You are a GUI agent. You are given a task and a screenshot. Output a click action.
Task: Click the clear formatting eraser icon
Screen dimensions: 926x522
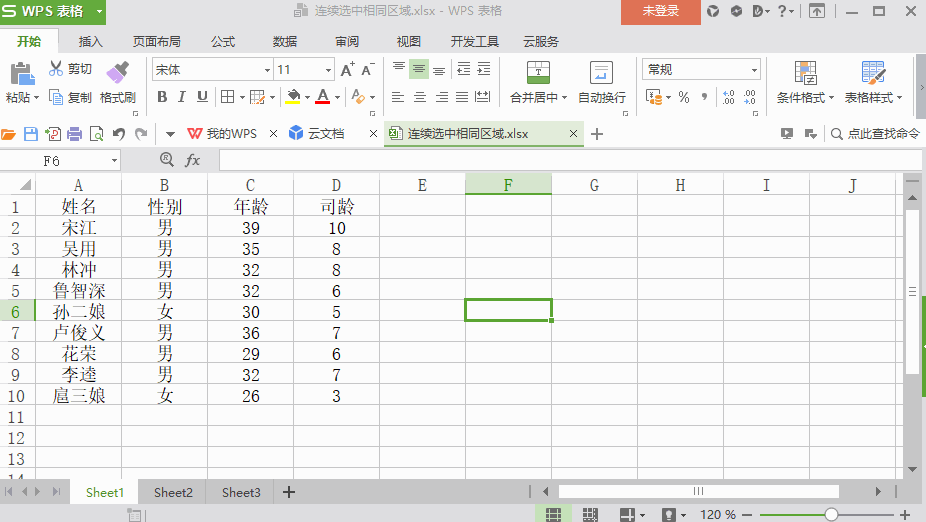coord(358,97)
